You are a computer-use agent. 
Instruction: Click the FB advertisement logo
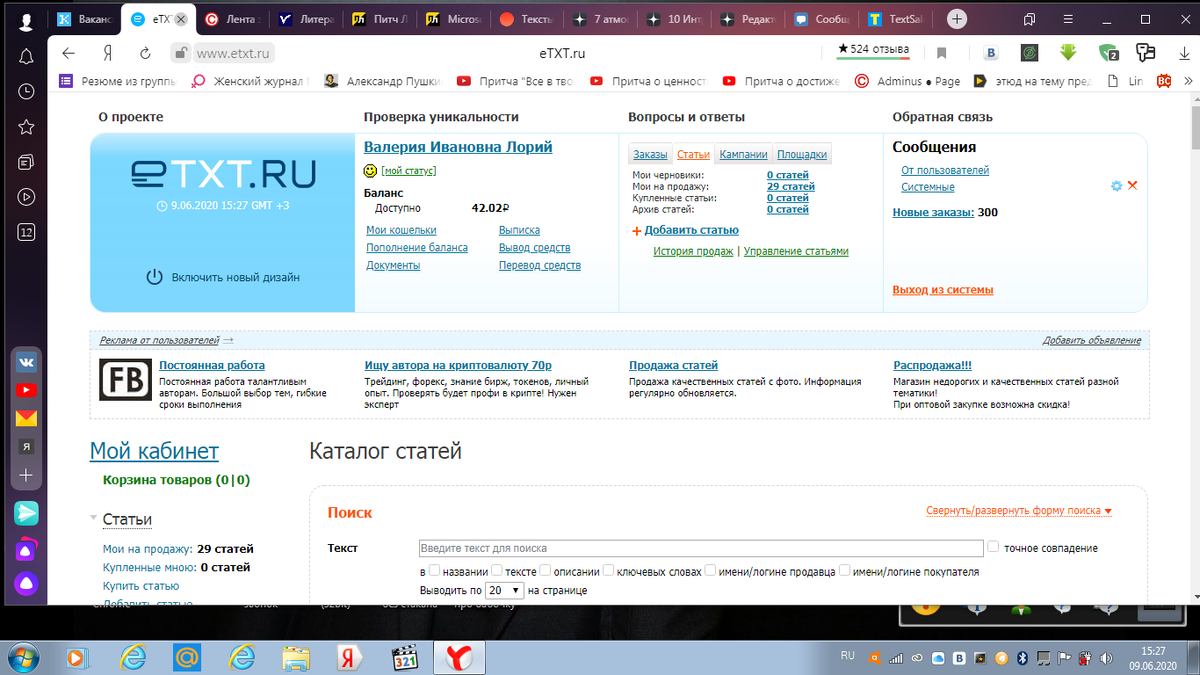click(x=125, y=381)
